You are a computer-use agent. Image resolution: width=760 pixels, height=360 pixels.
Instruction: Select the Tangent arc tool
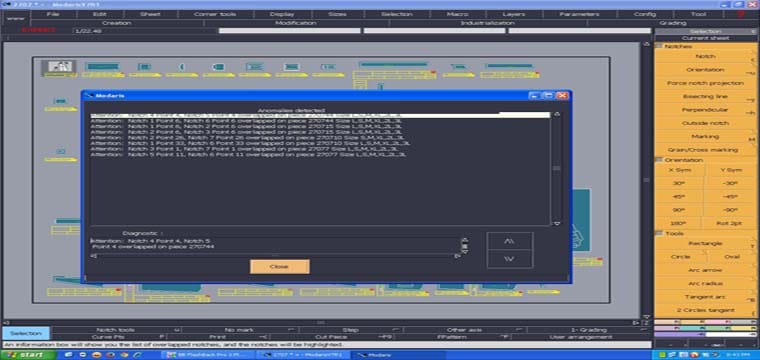point(705,297)
